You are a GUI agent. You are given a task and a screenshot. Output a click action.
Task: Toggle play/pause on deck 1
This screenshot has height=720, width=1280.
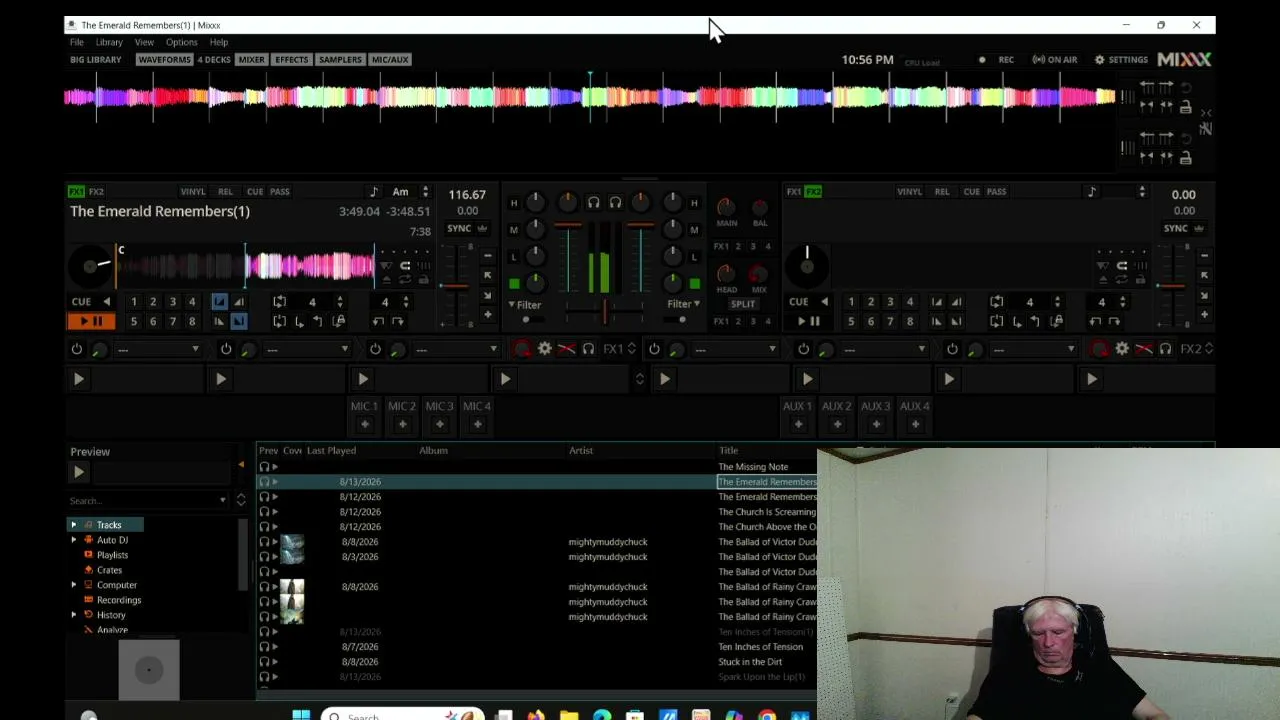point(90,321)
